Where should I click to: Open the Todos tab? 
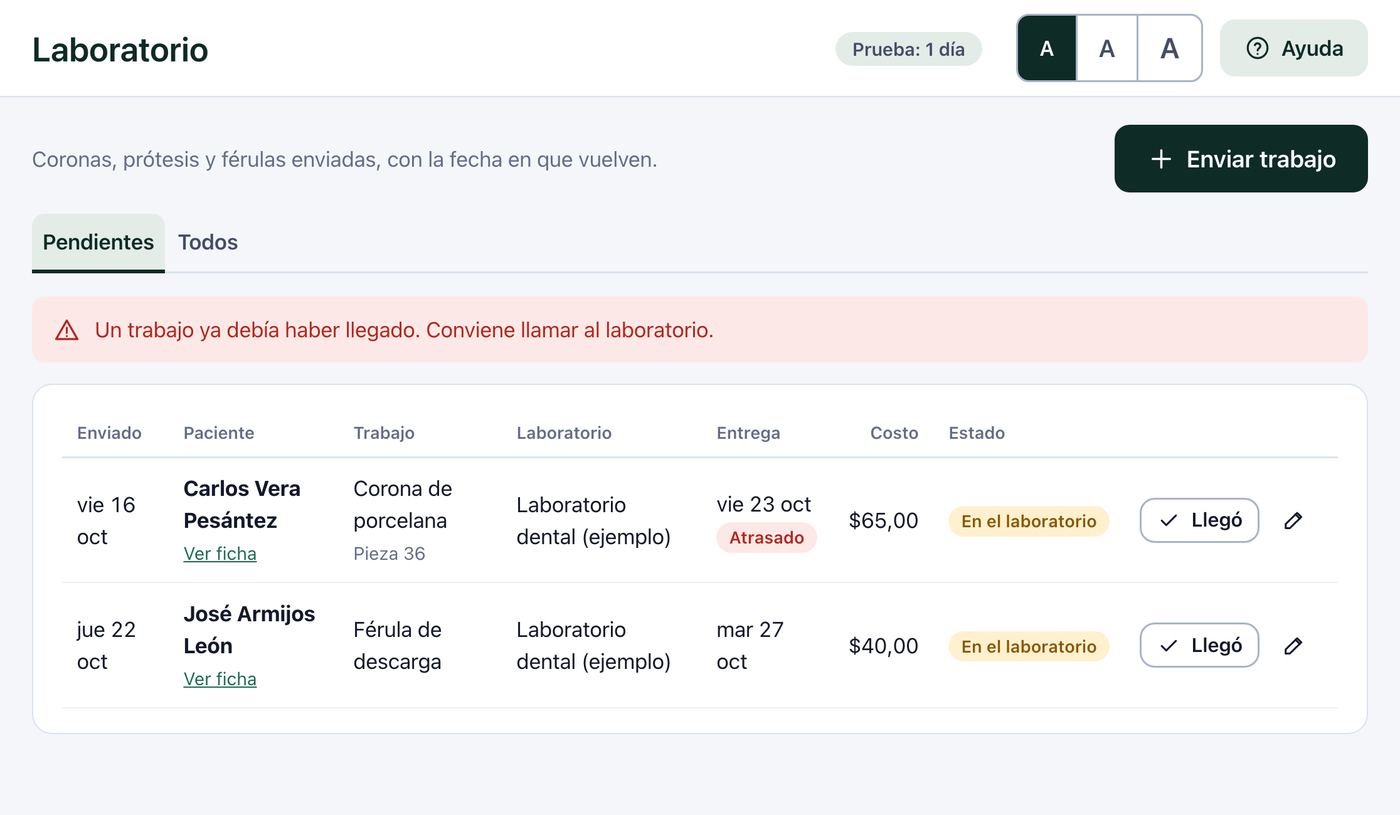(208, 242)
